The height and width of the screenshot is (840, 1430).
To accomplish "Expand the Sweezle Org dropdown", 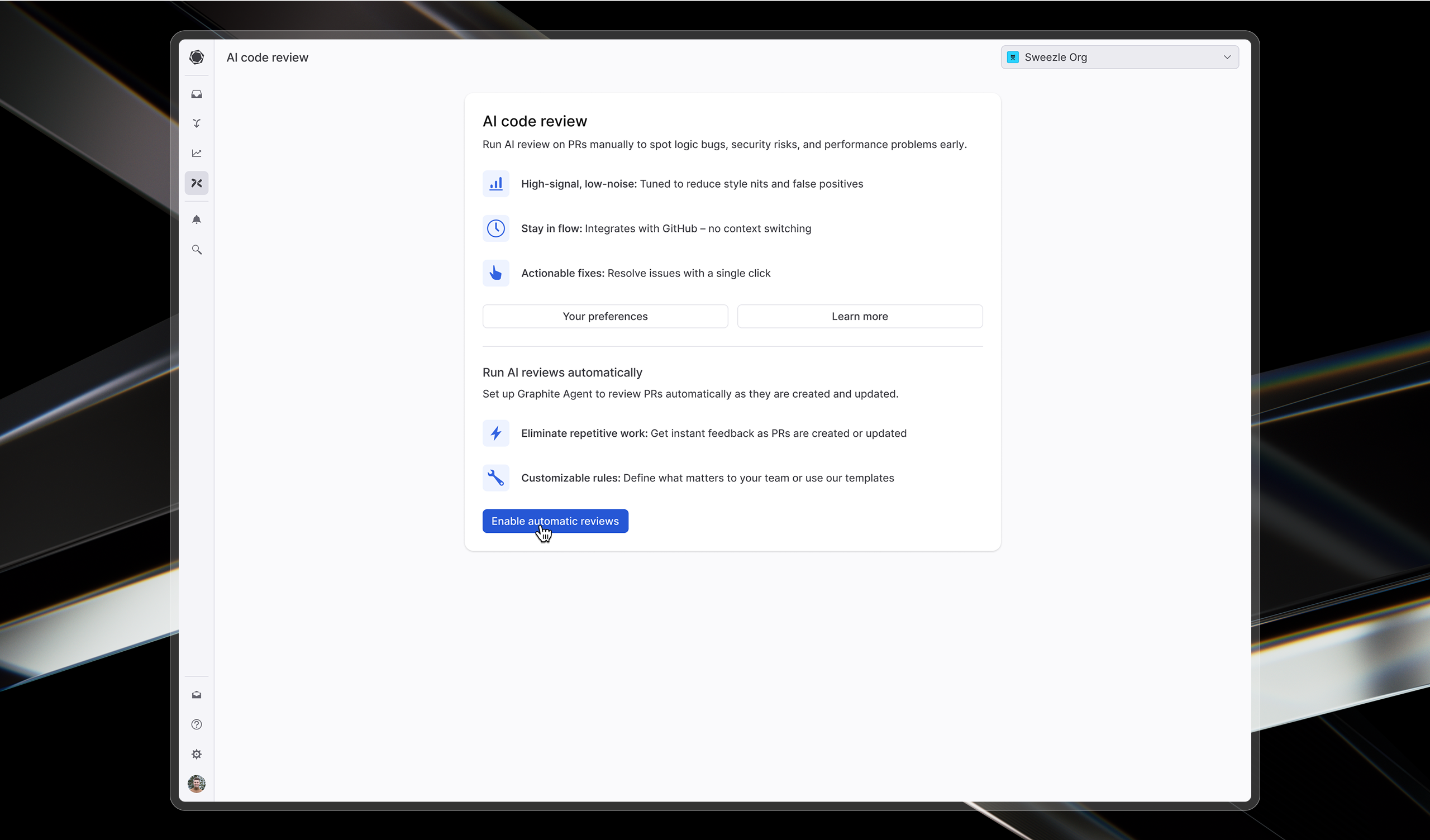I will 1119,58.
